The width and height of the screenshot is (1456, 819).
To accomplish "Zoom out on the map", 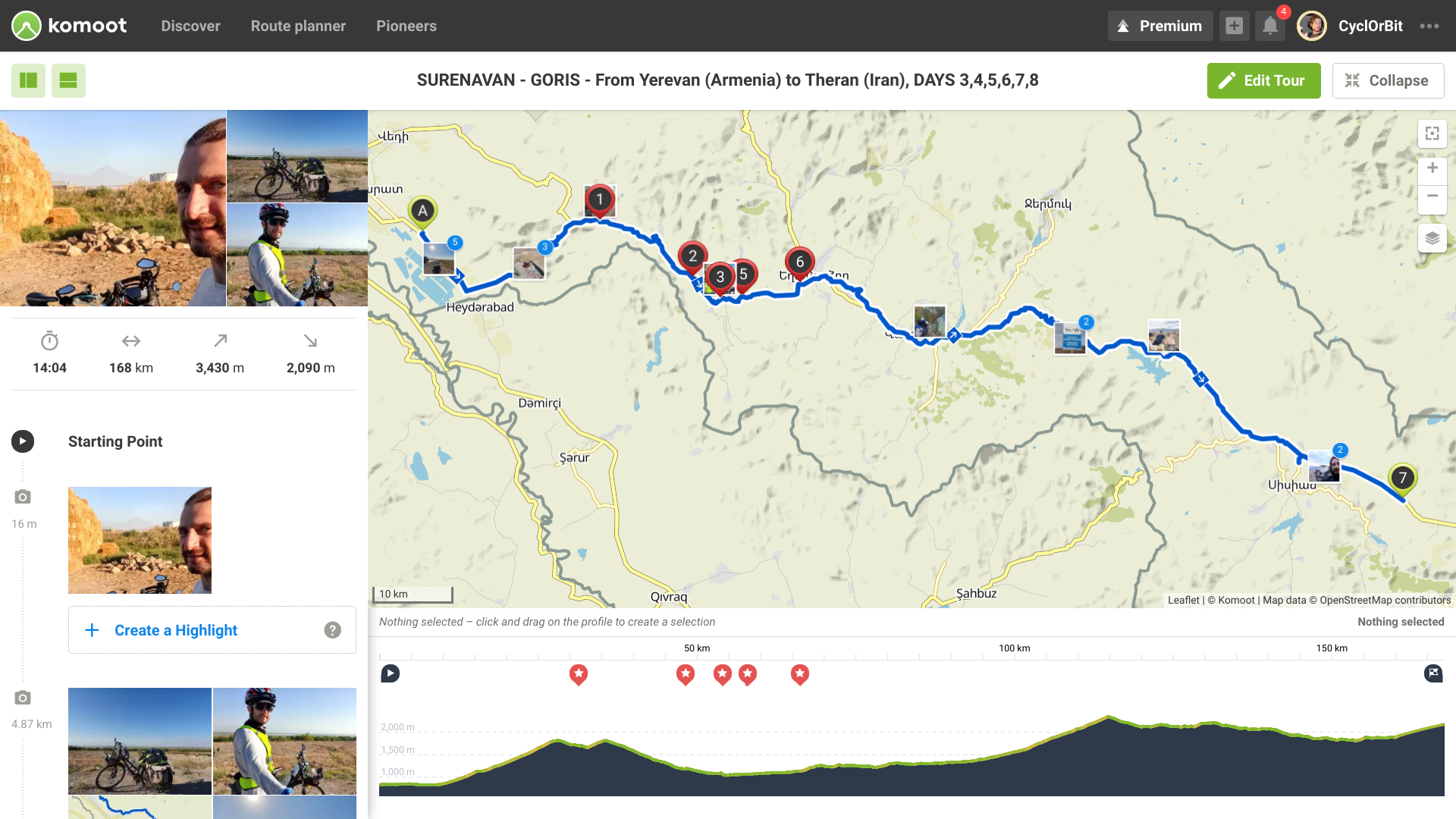I will point(1432,196).
